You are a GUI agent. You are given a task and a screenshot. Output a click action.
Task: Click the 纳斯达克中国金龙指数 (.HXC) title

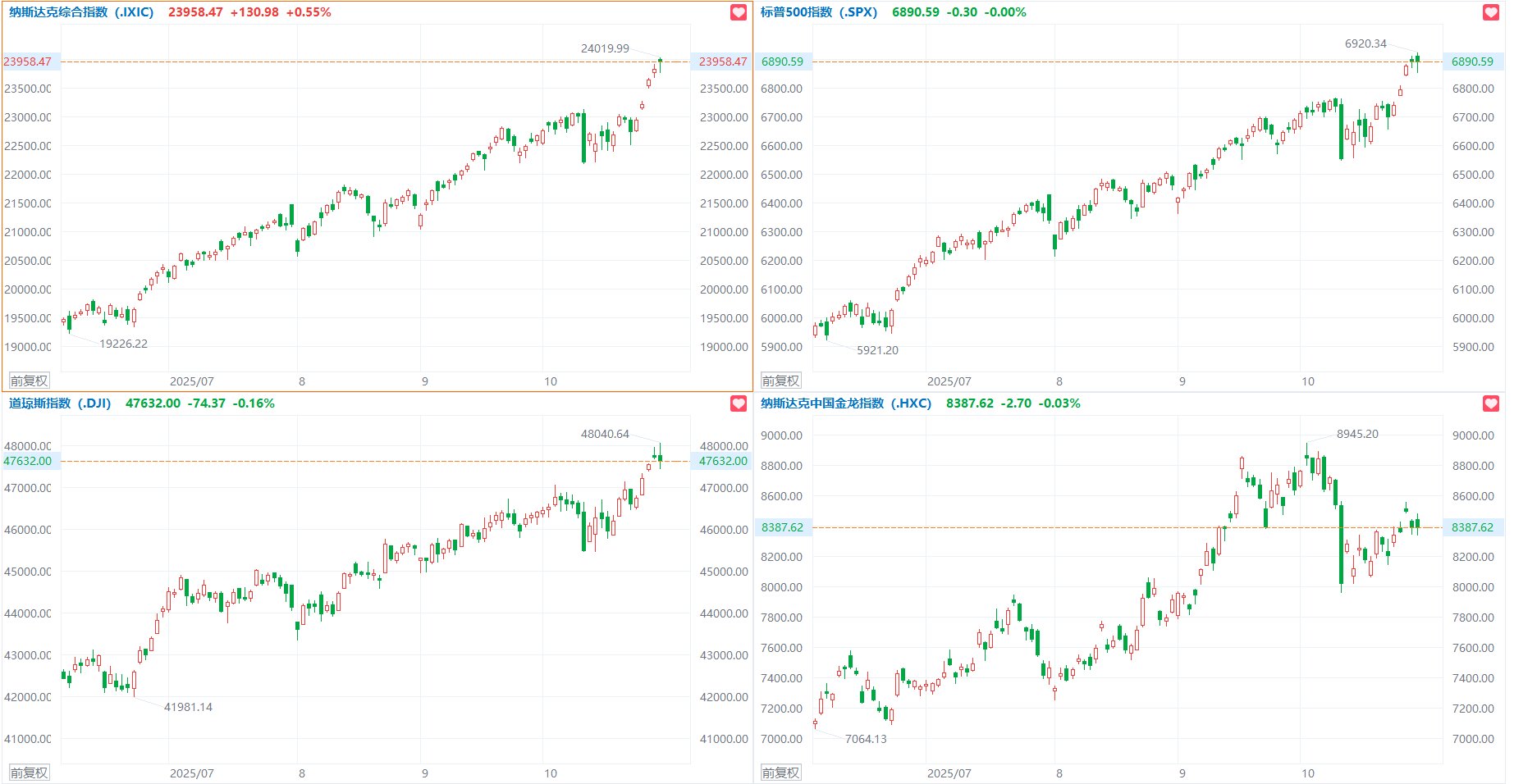point(845,403)
